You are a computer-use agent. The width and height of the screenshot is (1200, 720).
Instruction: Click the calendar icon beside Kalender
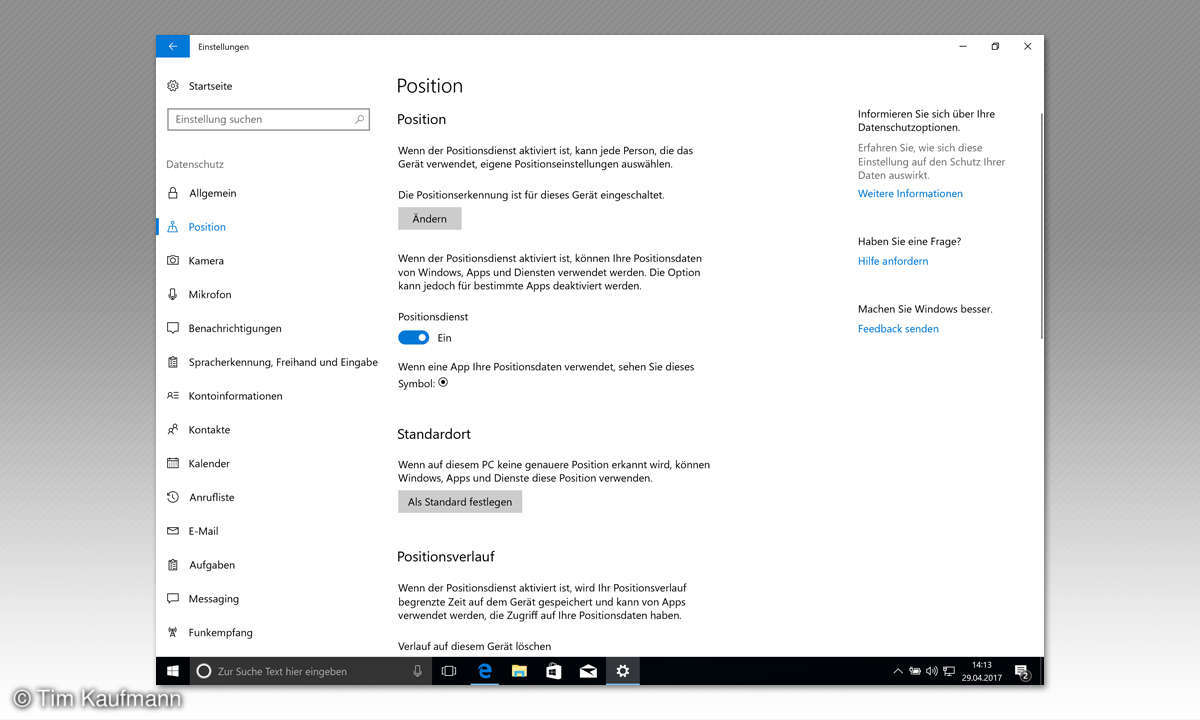pos(173,463)
